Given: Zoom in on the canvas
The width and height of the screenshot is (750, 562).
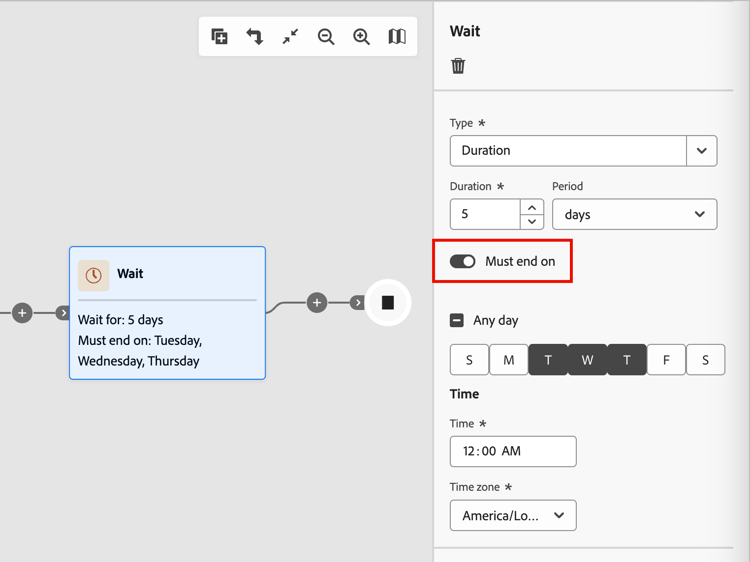Looking at the screenshot, I should click(361, 36).
